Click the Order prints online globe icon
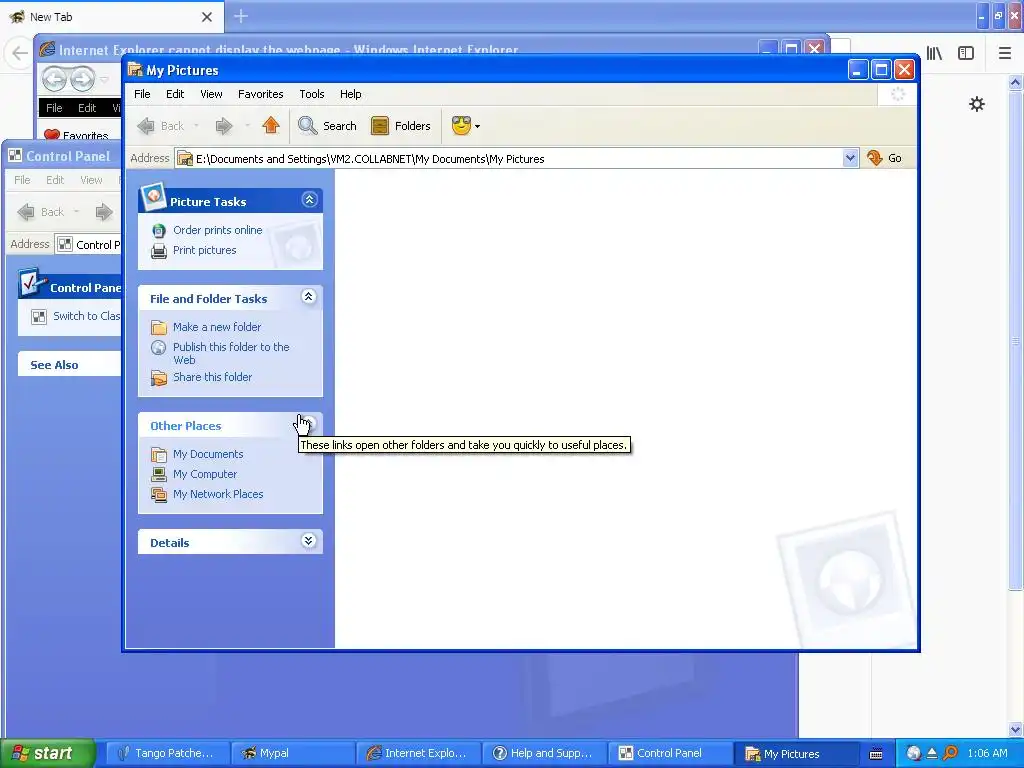Image resolution: width=1024 pixels, height=768 pixels. [159, 231]
